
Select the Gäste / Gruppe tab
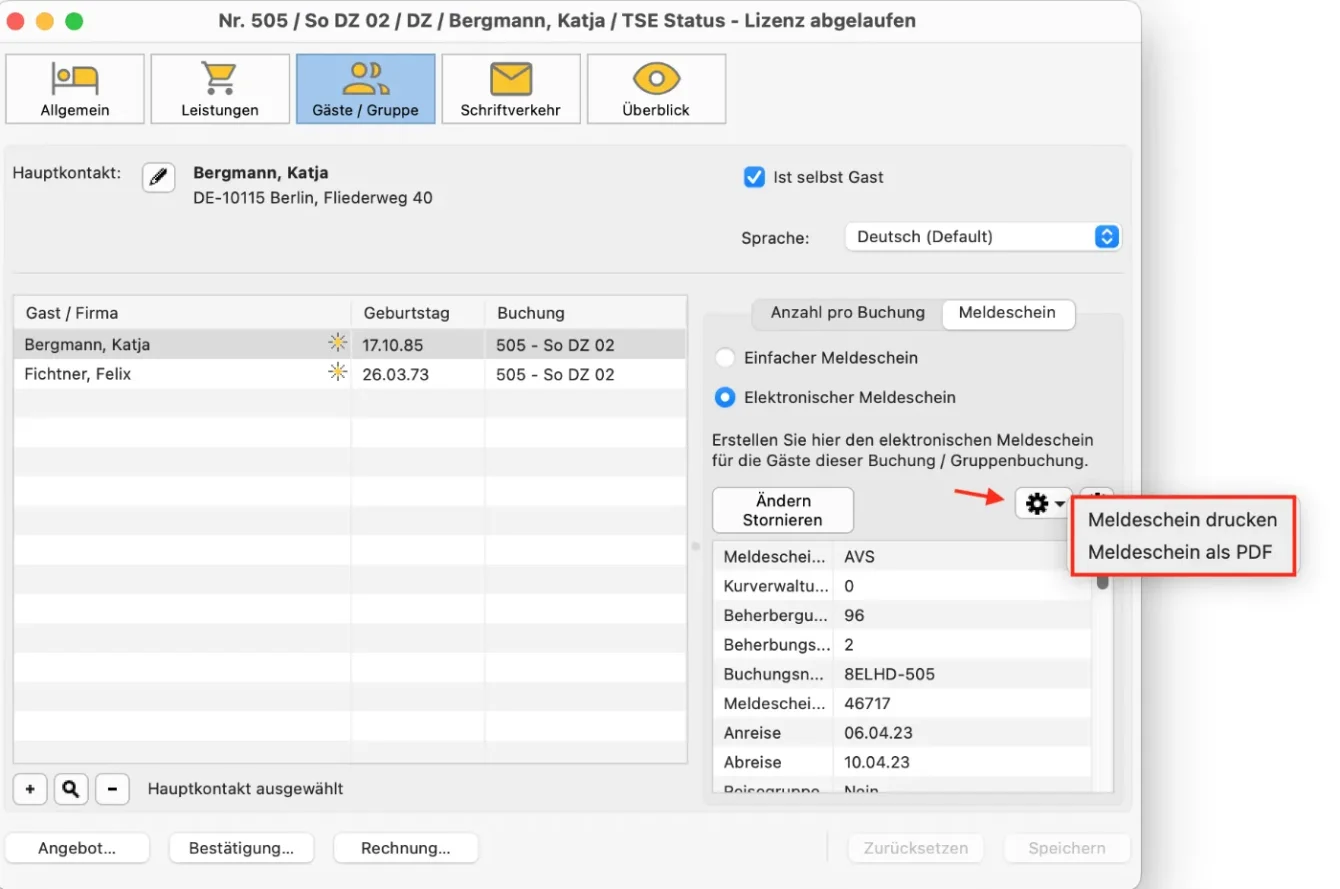pyautogui.click(x=365, y=89)
